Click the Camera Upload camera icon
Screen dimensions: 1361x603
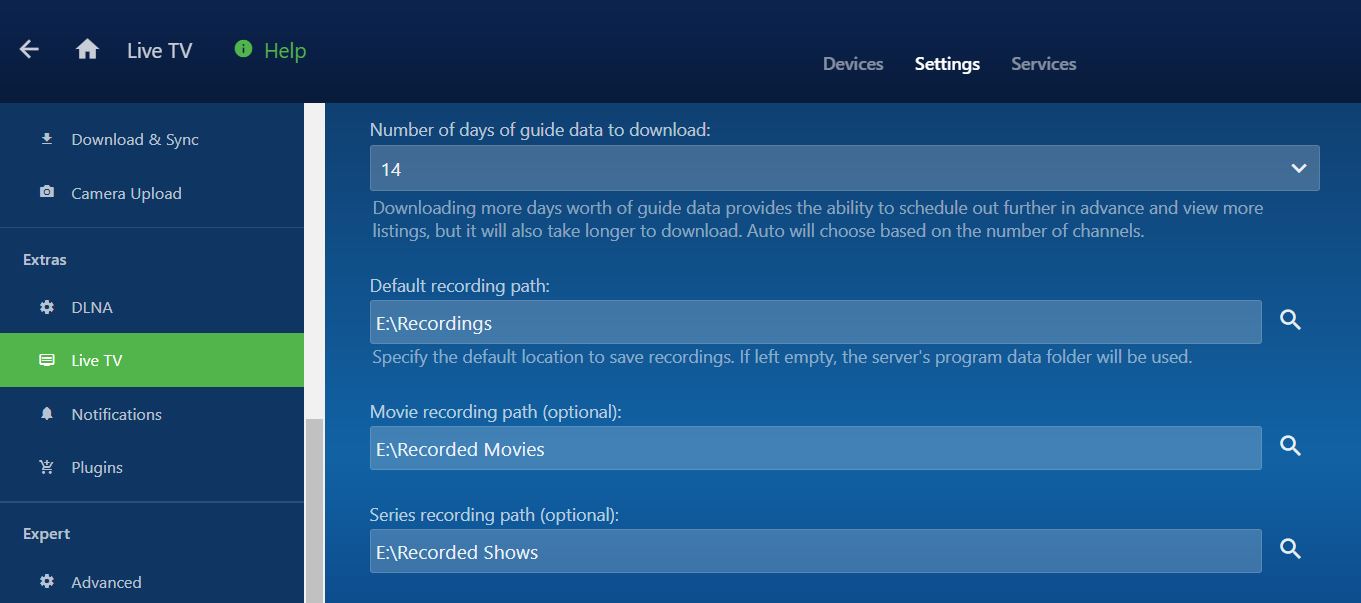(x=47, y=192)
